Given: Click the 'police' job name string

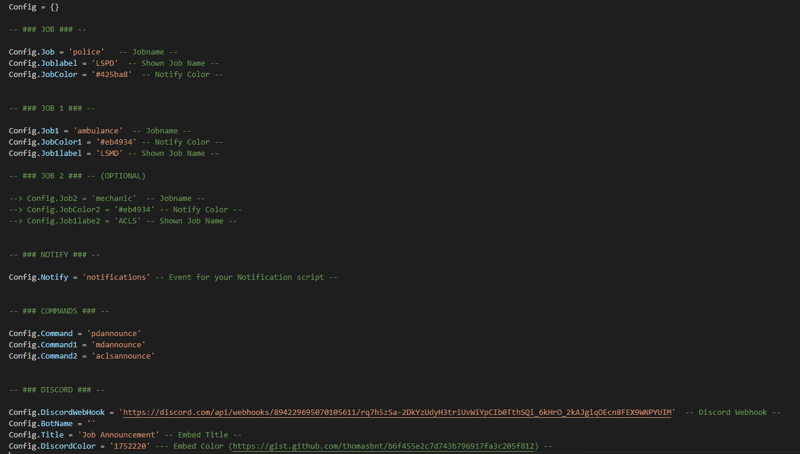Looking at the screenshot, I should pyautogui.click(x=86, y=52).
